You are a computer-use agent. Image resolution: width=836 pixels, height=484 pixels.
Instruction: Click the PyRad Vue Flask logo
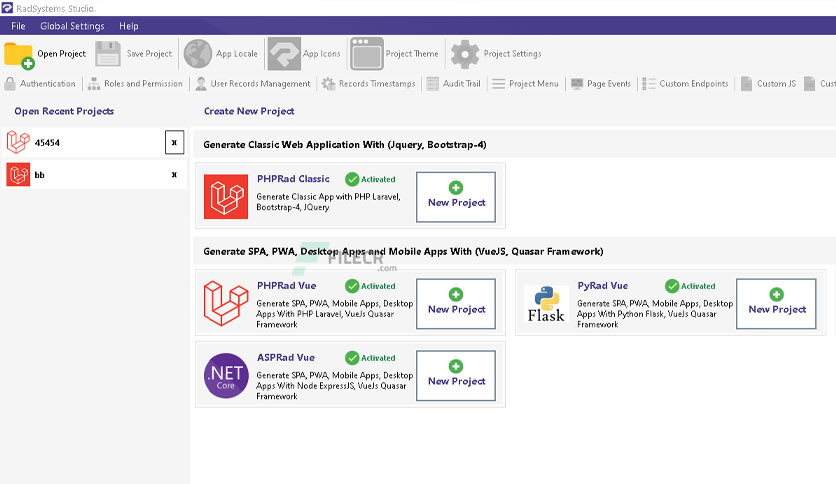[546, 304]
